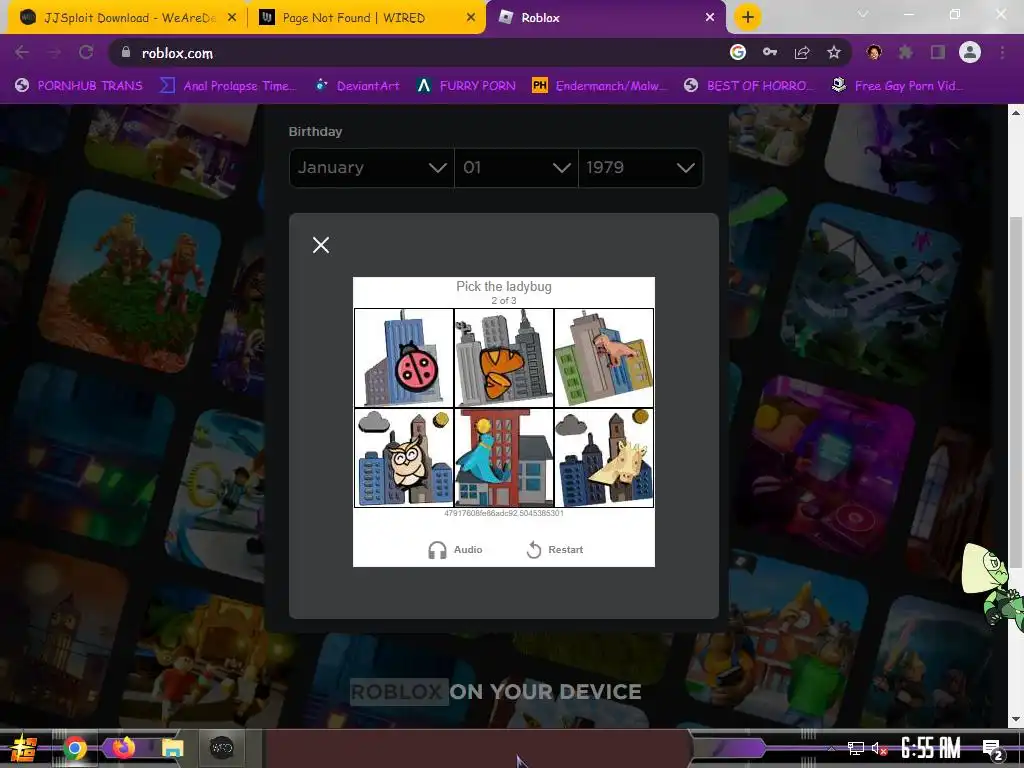Click the avatar extension icon in toolbar
1024x768 pixels.
click(x=874, y=53)
